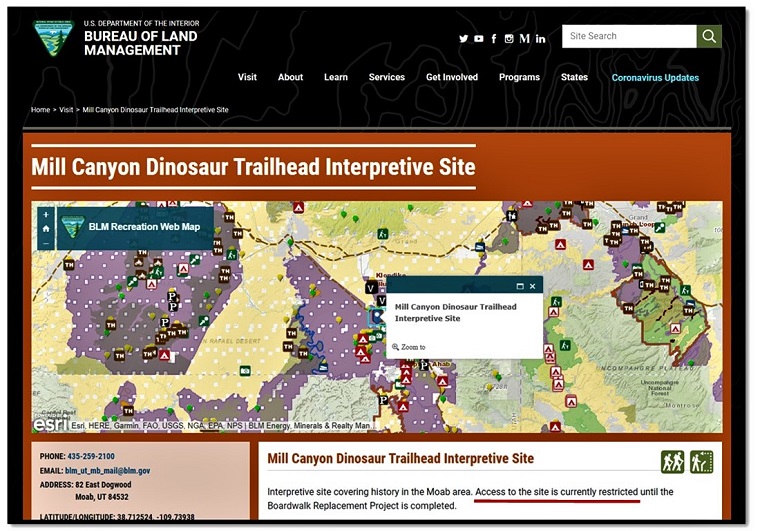Screen dimensions: 760x531
Task: Select the Get Involved menu item
Action: click(x=452, y=77)
